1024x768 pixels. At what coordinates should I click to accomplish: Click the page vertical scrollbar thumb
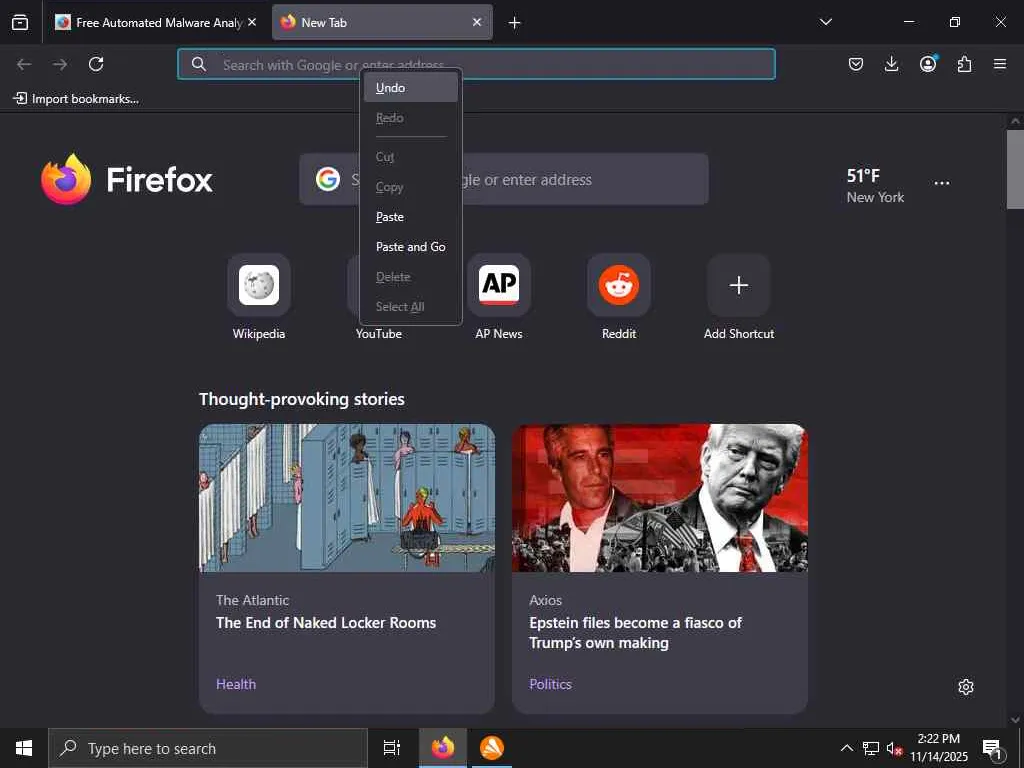(x=1015, y=169)
